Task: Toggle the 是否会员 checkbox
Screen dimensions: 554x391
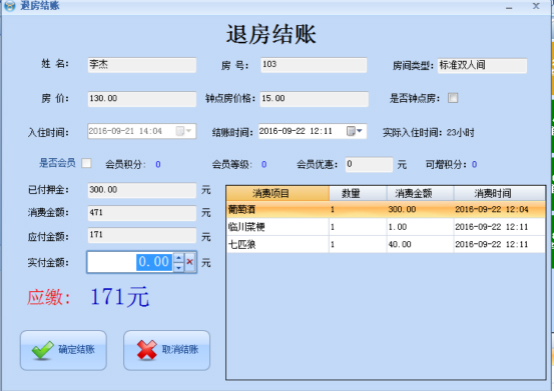Action: (86, 163)
